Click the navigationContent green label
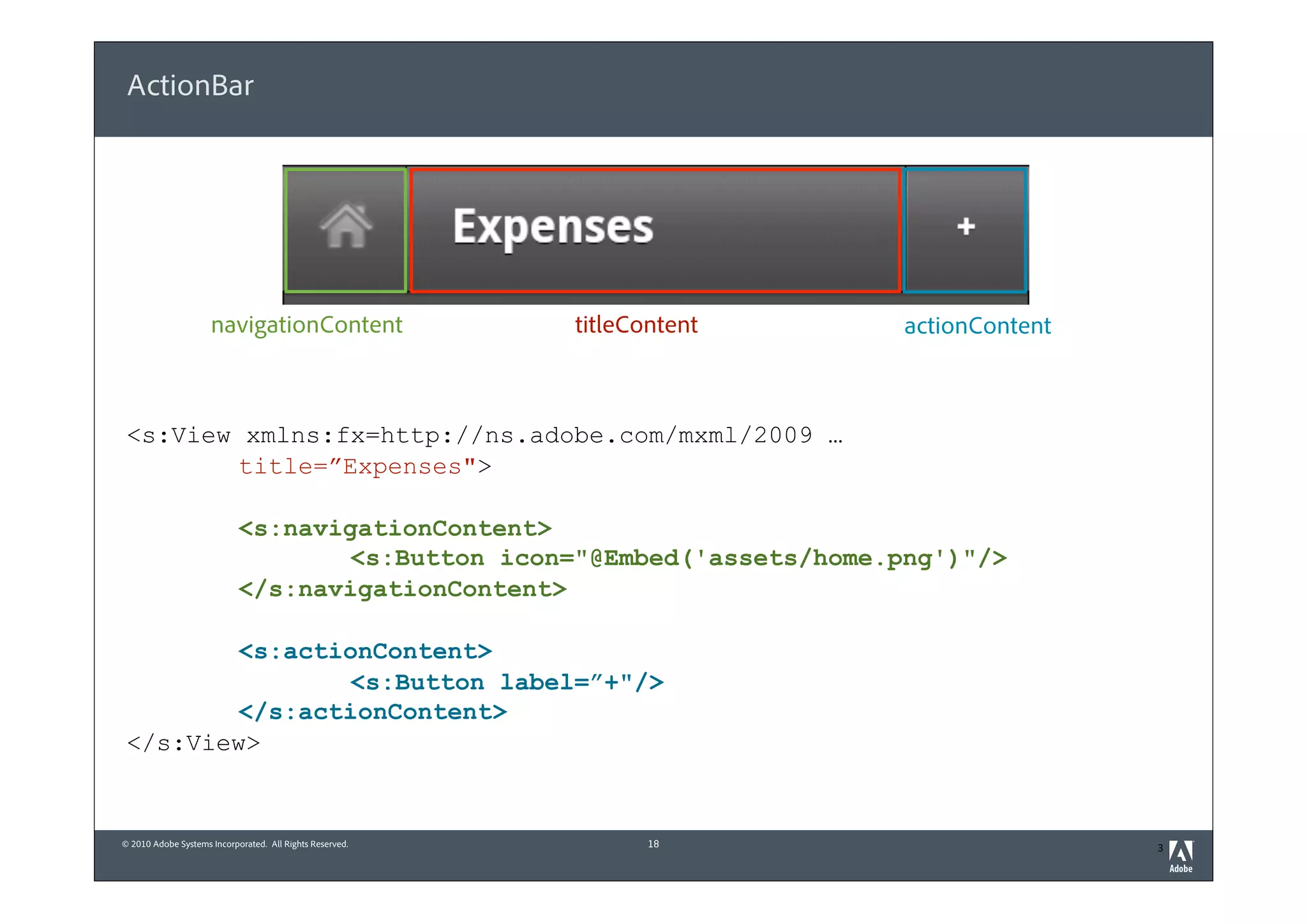The image size is (1307, 924). (306, 325)
